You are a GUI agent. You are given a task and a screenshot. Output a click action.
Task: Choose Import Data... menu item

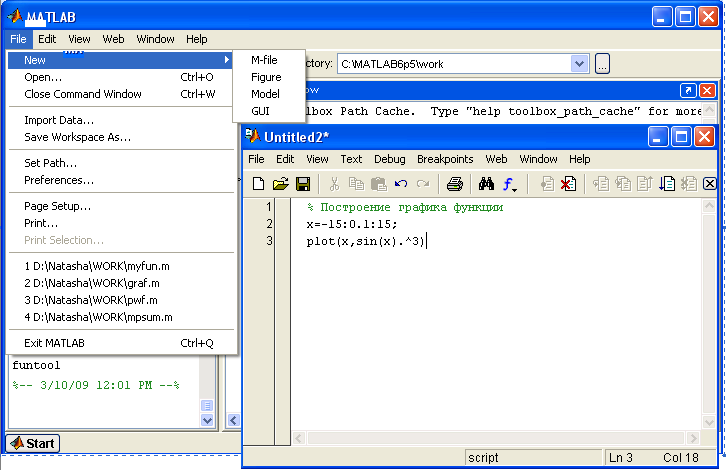pyautogui.click(x=120, y=120)
